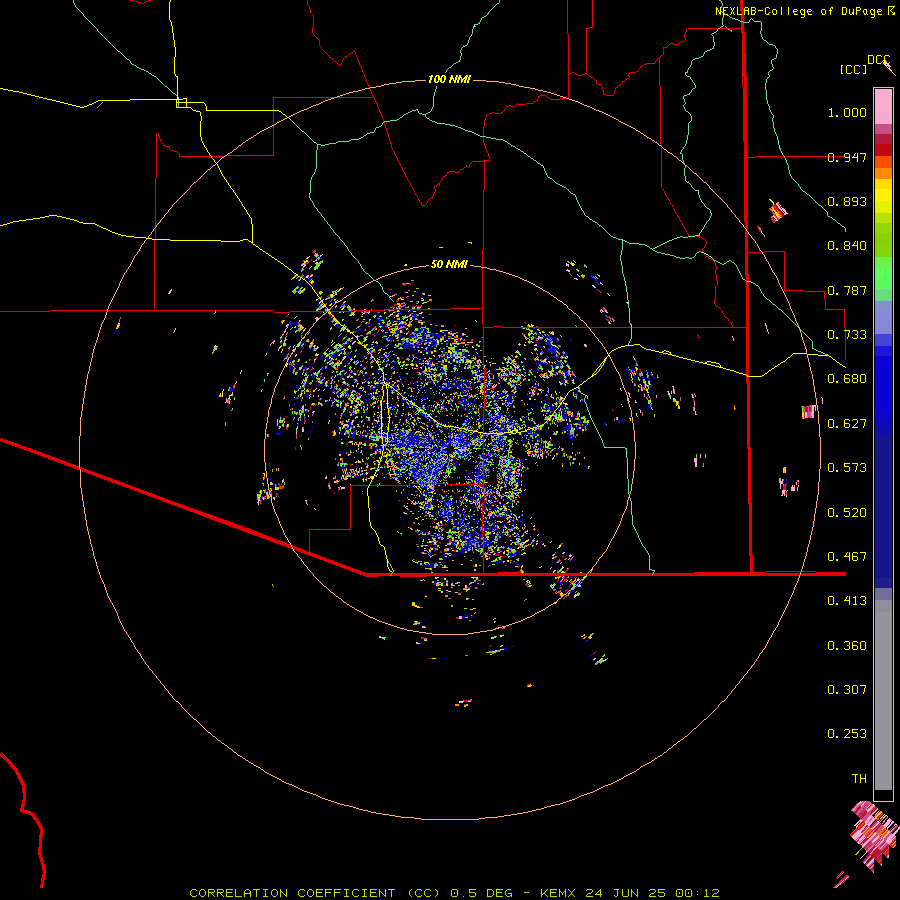Click the 100 NMI range ring label
Screen dimensions: 900x900
(x=449, y=79)
